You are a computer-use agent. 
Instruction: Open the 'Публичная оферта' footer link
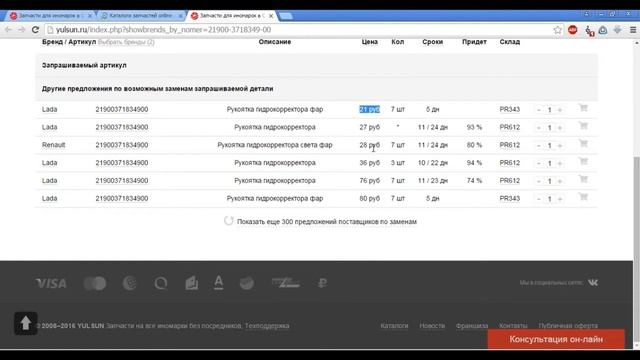pyautogui.click(x=568, y=326)
